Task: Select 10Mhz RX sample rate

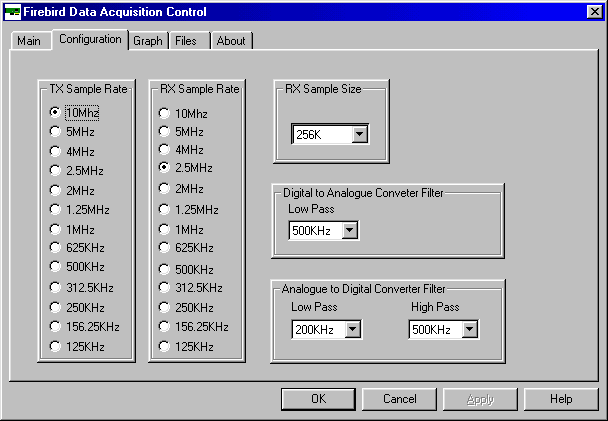Action: click(163, 113)
